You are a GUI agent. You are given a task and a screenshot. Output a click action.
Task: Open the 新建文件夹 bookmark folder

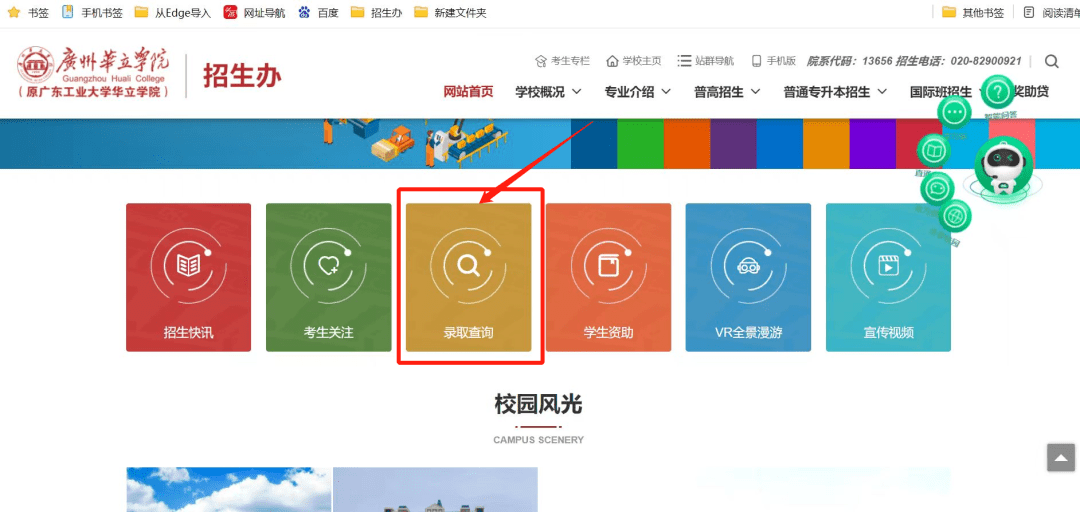(x=450, y=12)
